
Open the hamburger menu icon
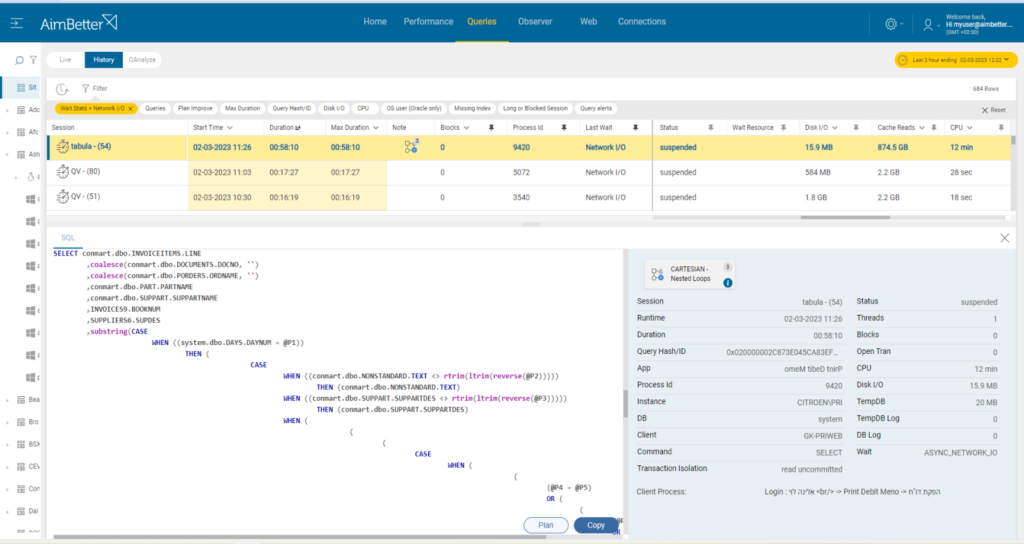click(17, 24)
